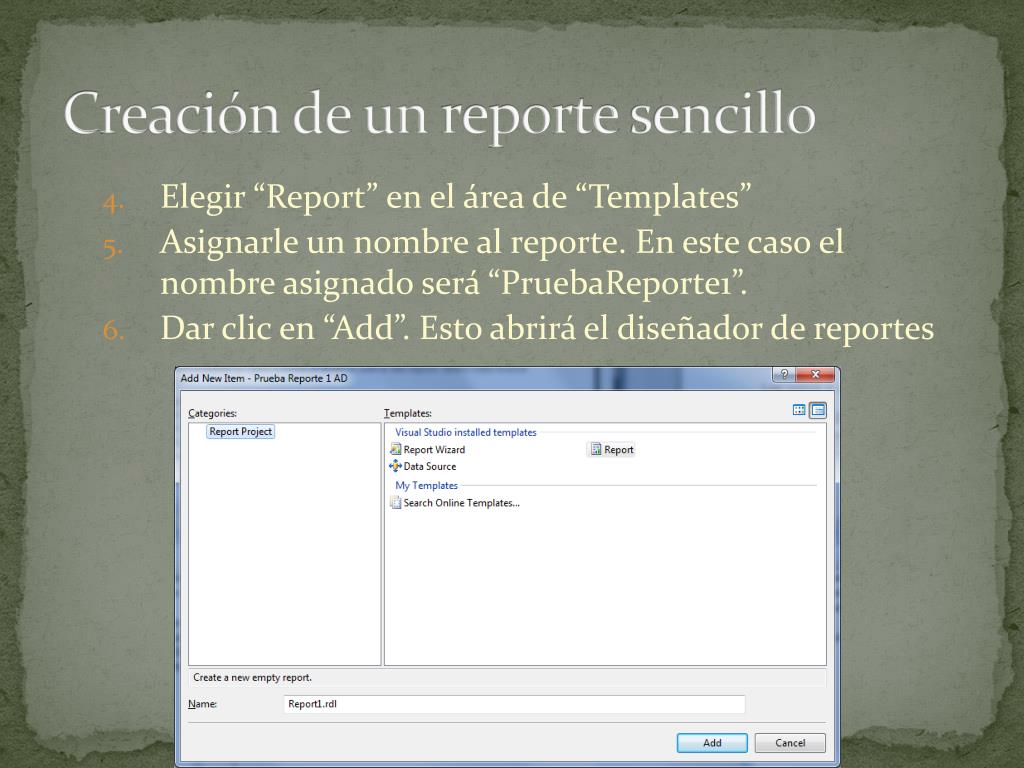Image resolution: width=1024 pixels, height=768 pixels.
Task: Switch templates to small icons view
Action: coord(818,410)
